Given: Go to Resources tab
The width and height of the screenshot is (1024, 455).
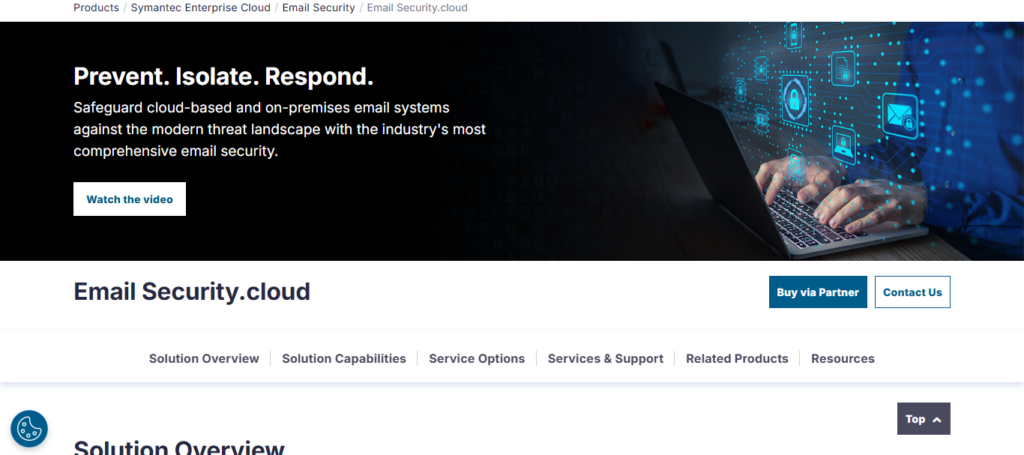Looking at the screenshot, I should click(842, 358).
